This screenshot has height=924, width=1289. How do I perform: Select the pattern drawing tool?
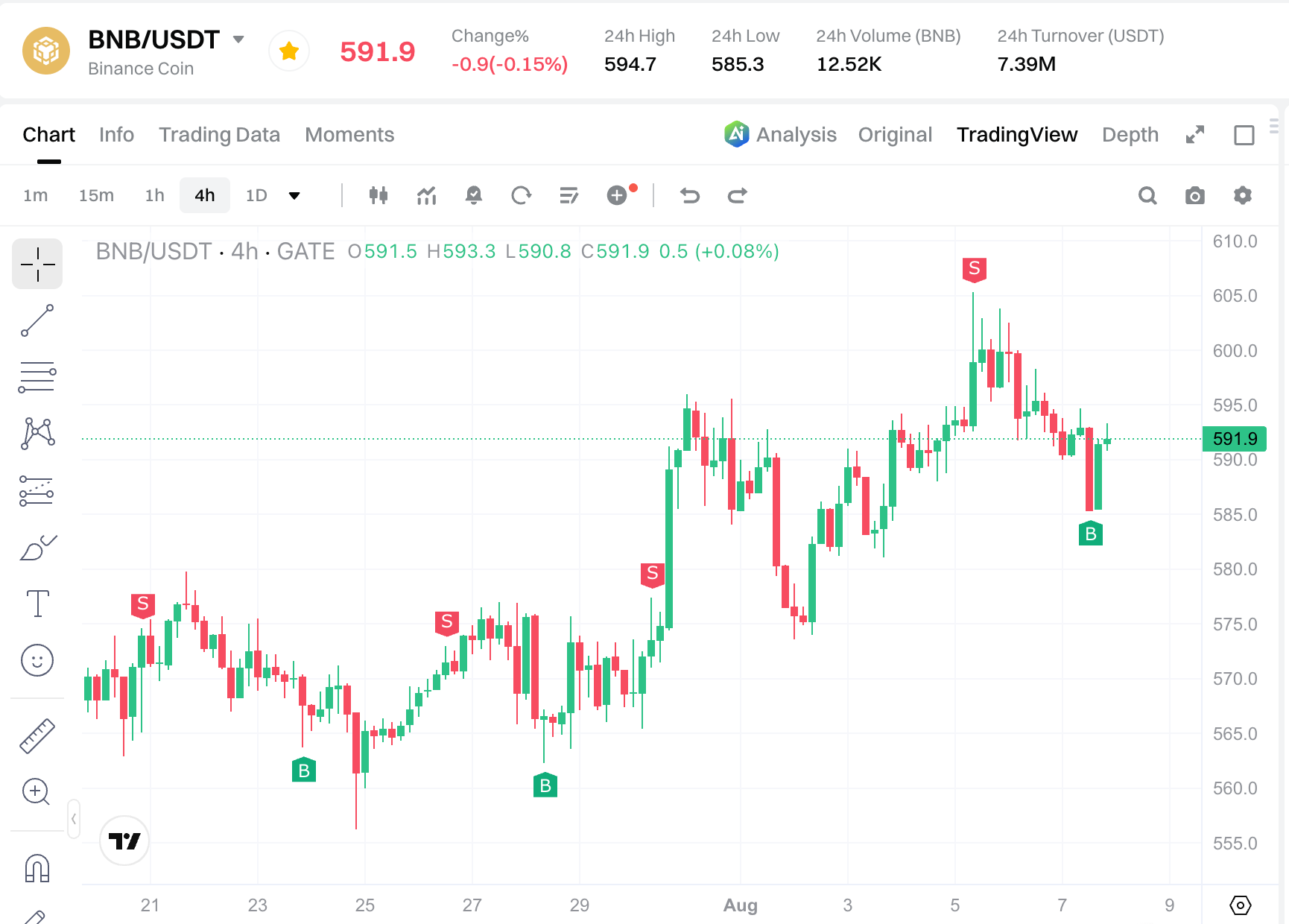tap(37, 434)
